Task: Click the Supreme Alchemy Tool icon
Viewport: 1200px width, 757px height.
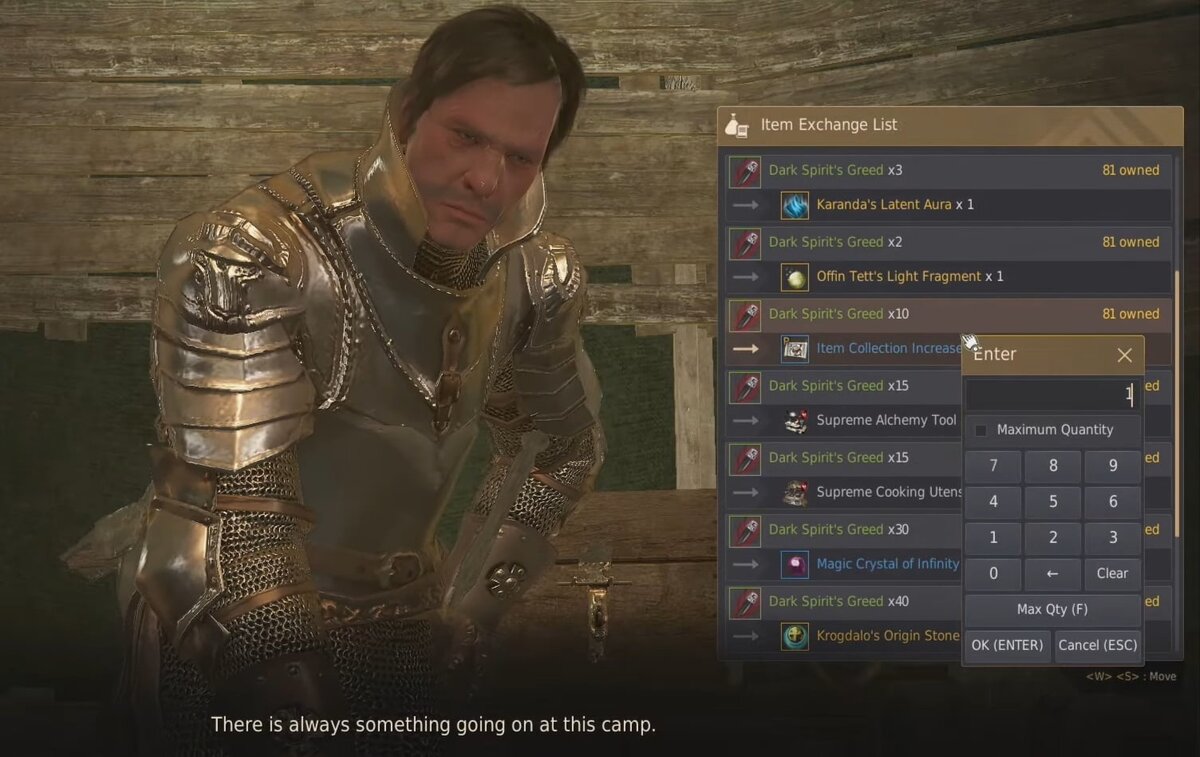Action: [x=795, y=421]
